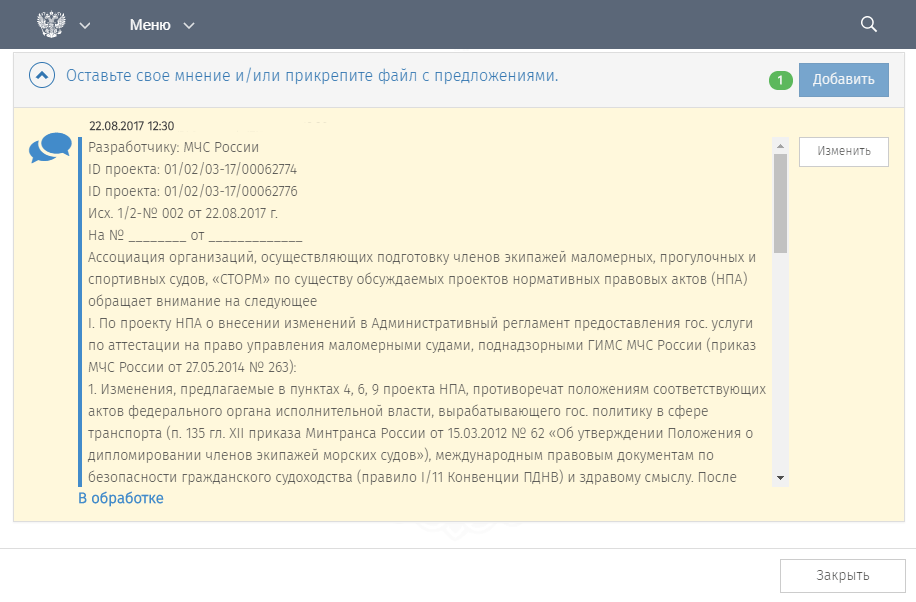The height and width of the screenshot is (602, 916).
Task: Close the dialog with the Закрыть button
Action: [842, 576]
